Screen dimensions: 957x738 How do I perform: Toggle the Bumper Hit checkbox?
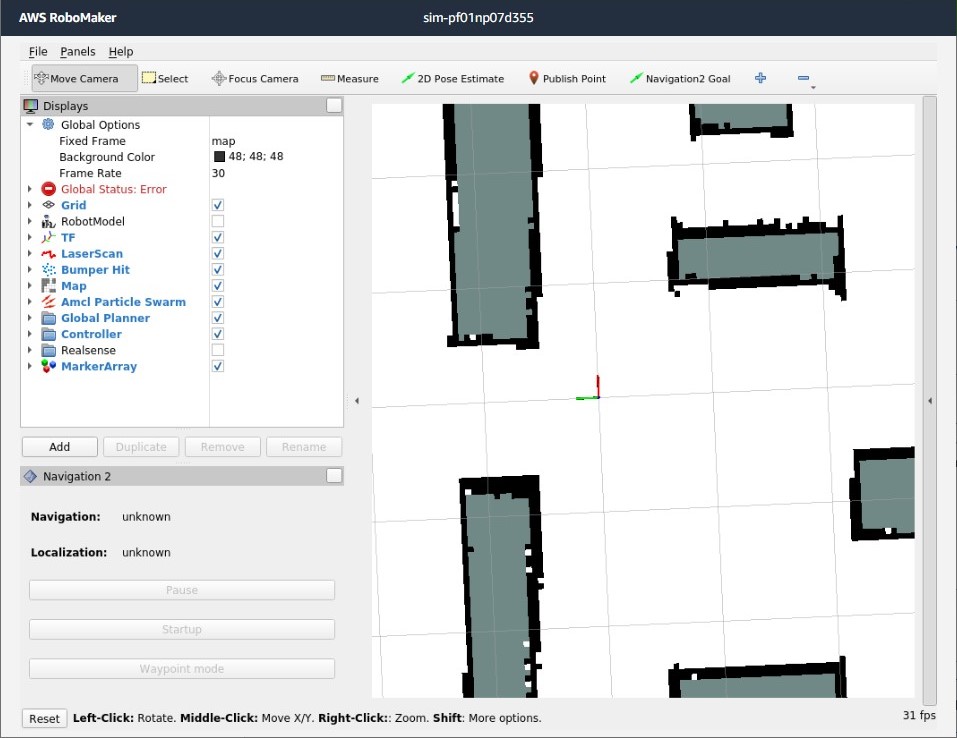pos(218,270)
